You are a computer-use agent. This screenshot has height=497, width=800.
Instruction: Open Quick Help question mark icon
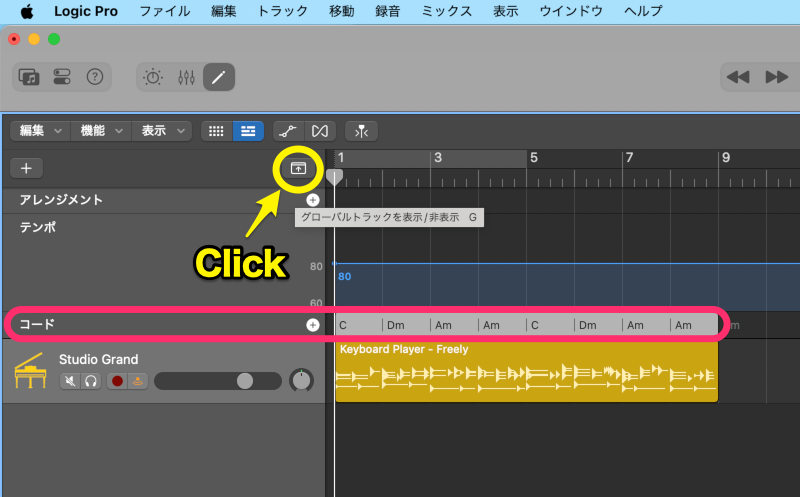coord(95,77)
